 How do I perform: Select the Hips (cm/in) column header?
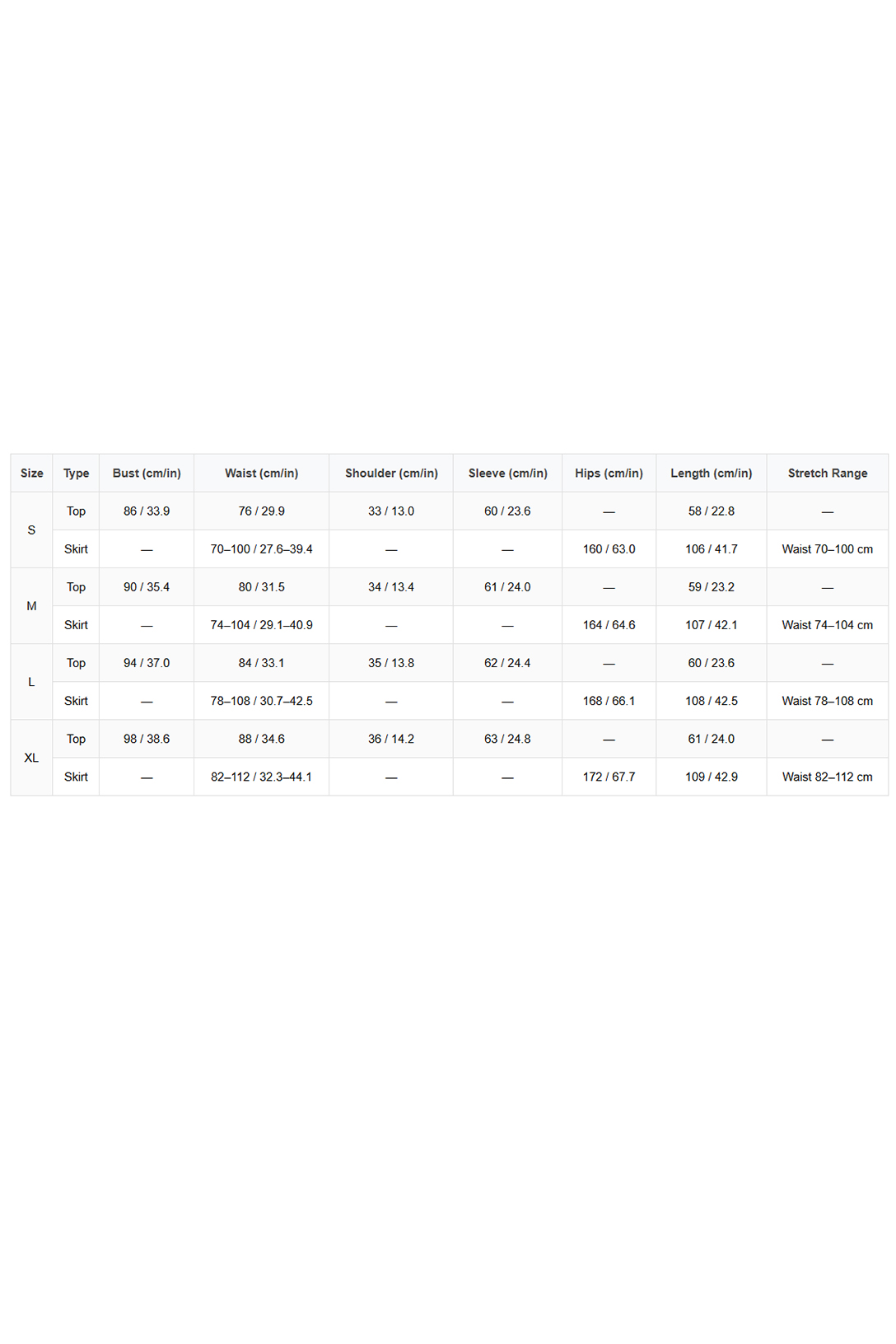(x=609, y=474)
